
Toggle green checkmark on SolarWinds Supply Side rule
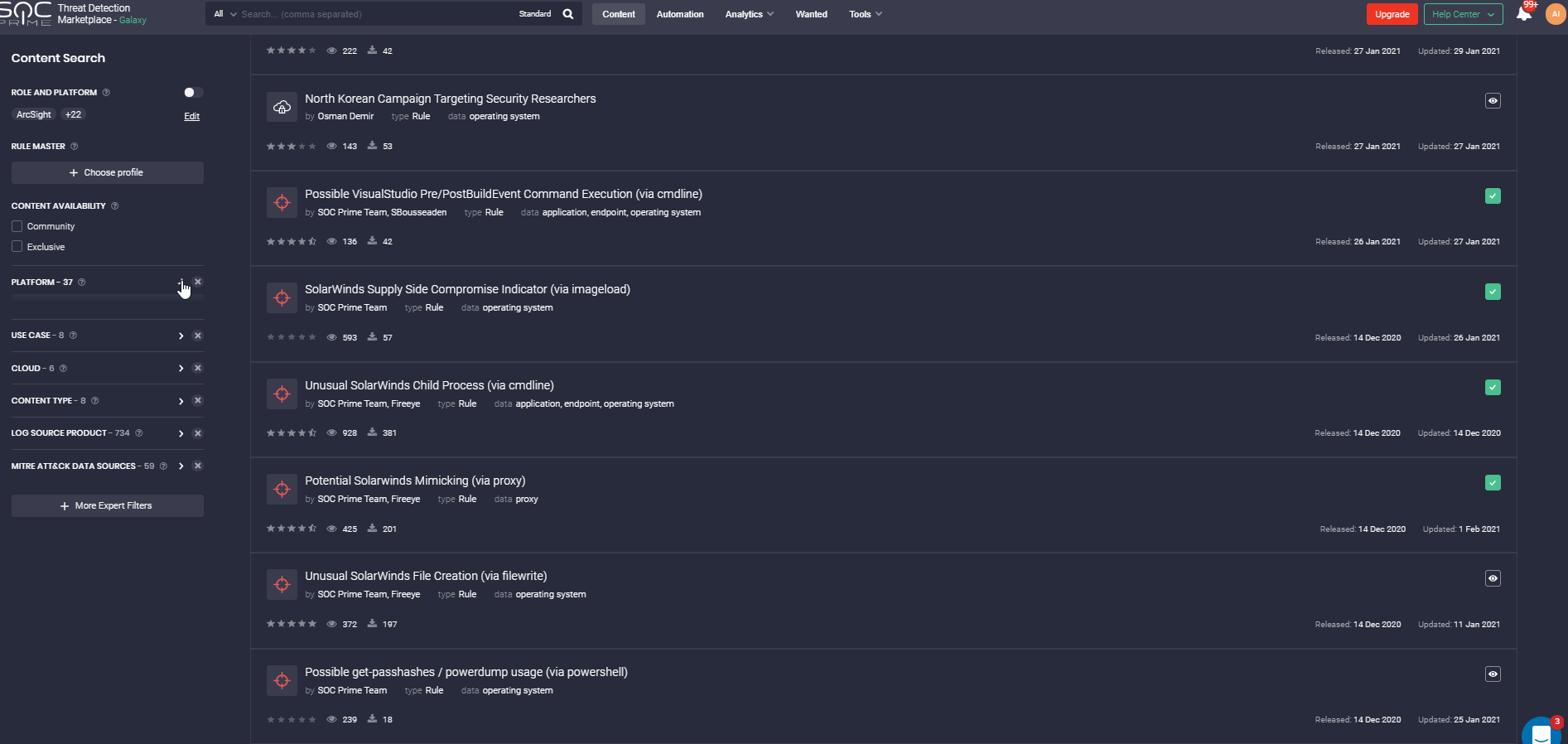pyautogui.click(x=1493, y=292)
